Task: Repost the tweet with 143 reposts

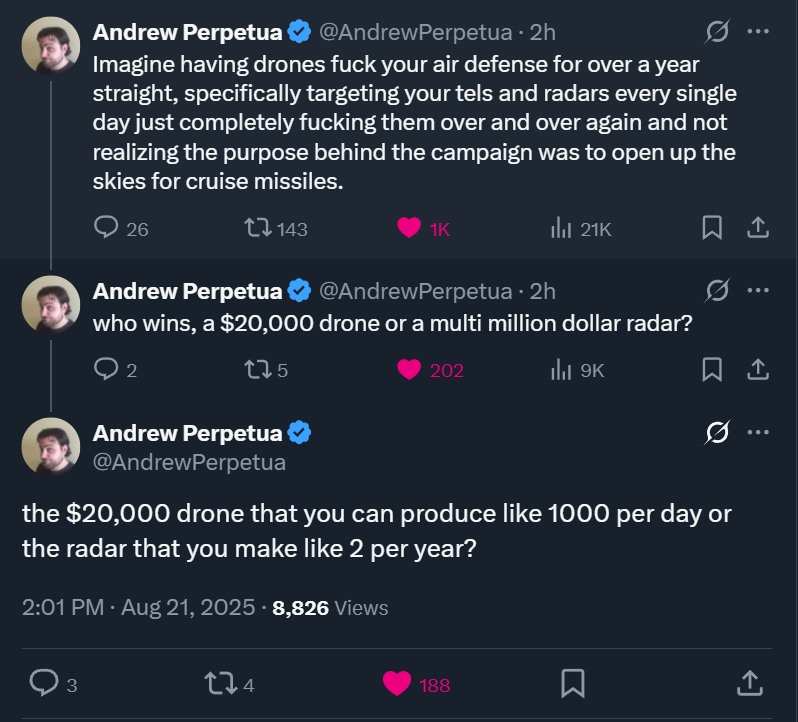Action: (257, 228)
